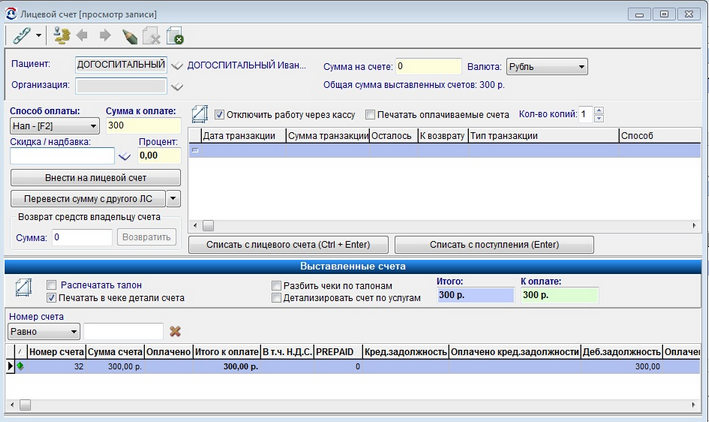Open dropdown arrow next to link icon
This screenshot has height=422, width=709.
pos(38,36)
